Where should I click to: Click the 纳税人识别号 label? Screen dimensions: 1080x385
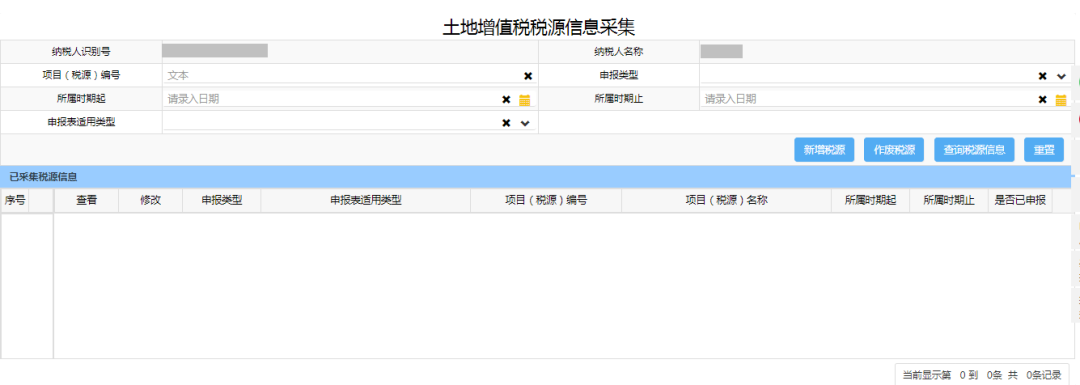81,52
